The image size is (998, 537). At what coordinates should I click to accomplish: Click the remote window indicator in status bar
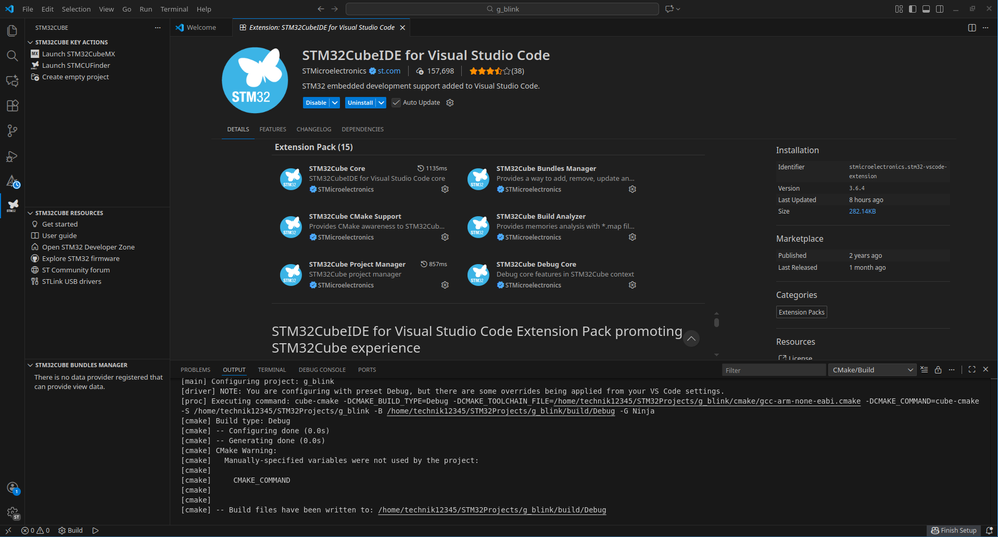8,531
